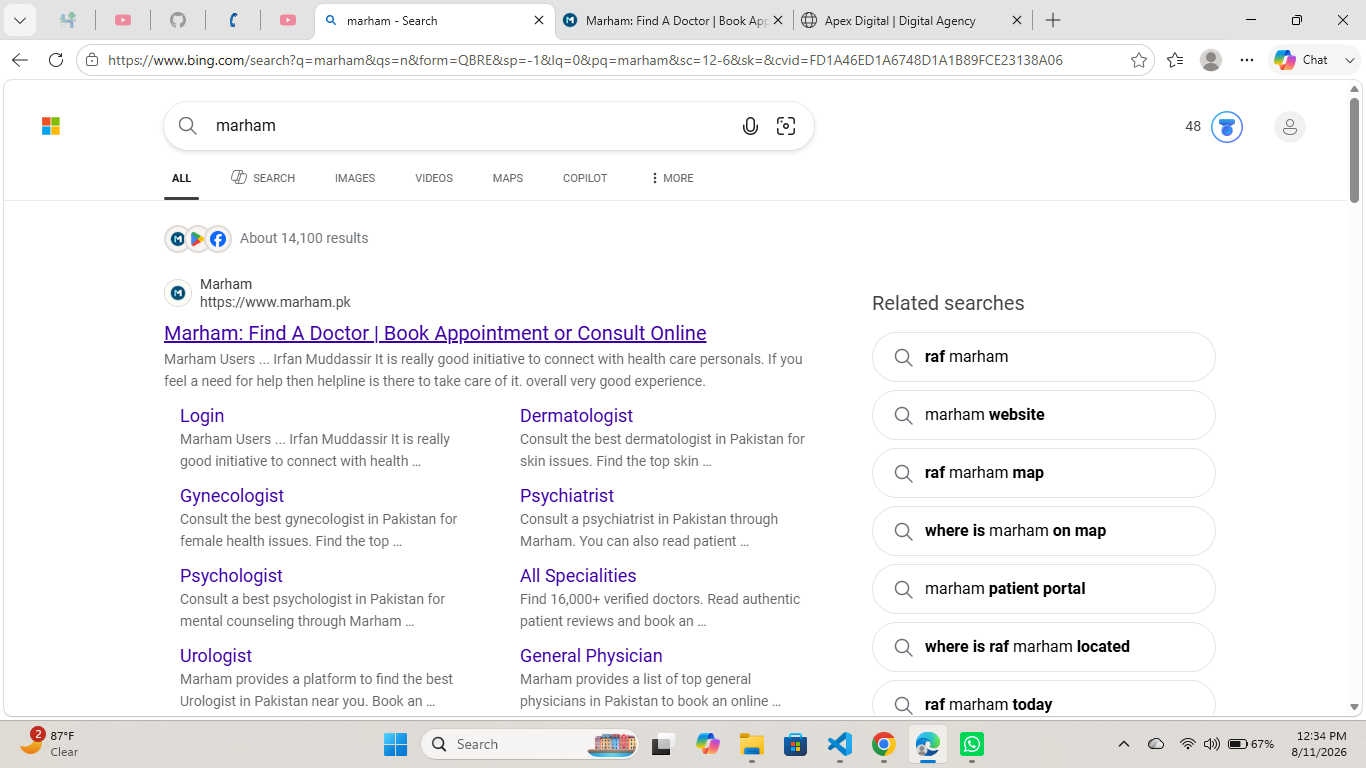
Task: Click the 'About 14,100 results' text
Action: pos(304,238)
